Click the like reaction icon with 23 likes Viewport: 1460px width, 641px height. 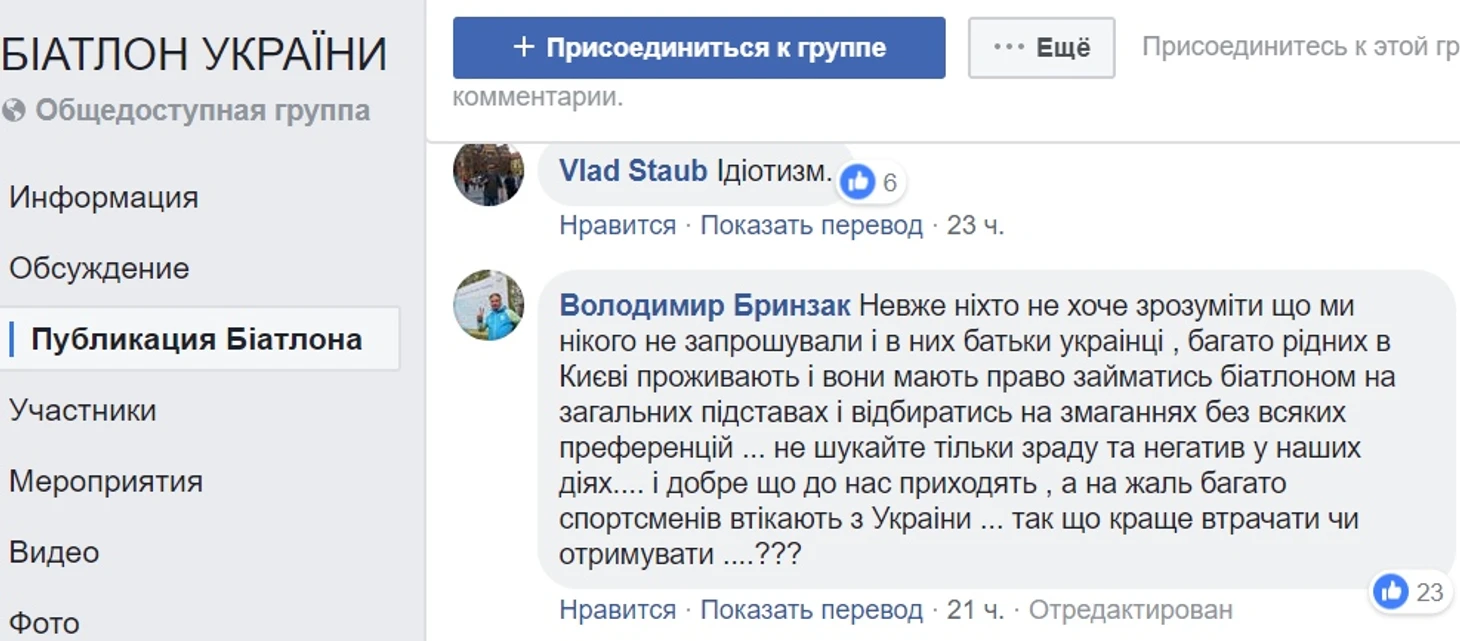pos(1390,592)
